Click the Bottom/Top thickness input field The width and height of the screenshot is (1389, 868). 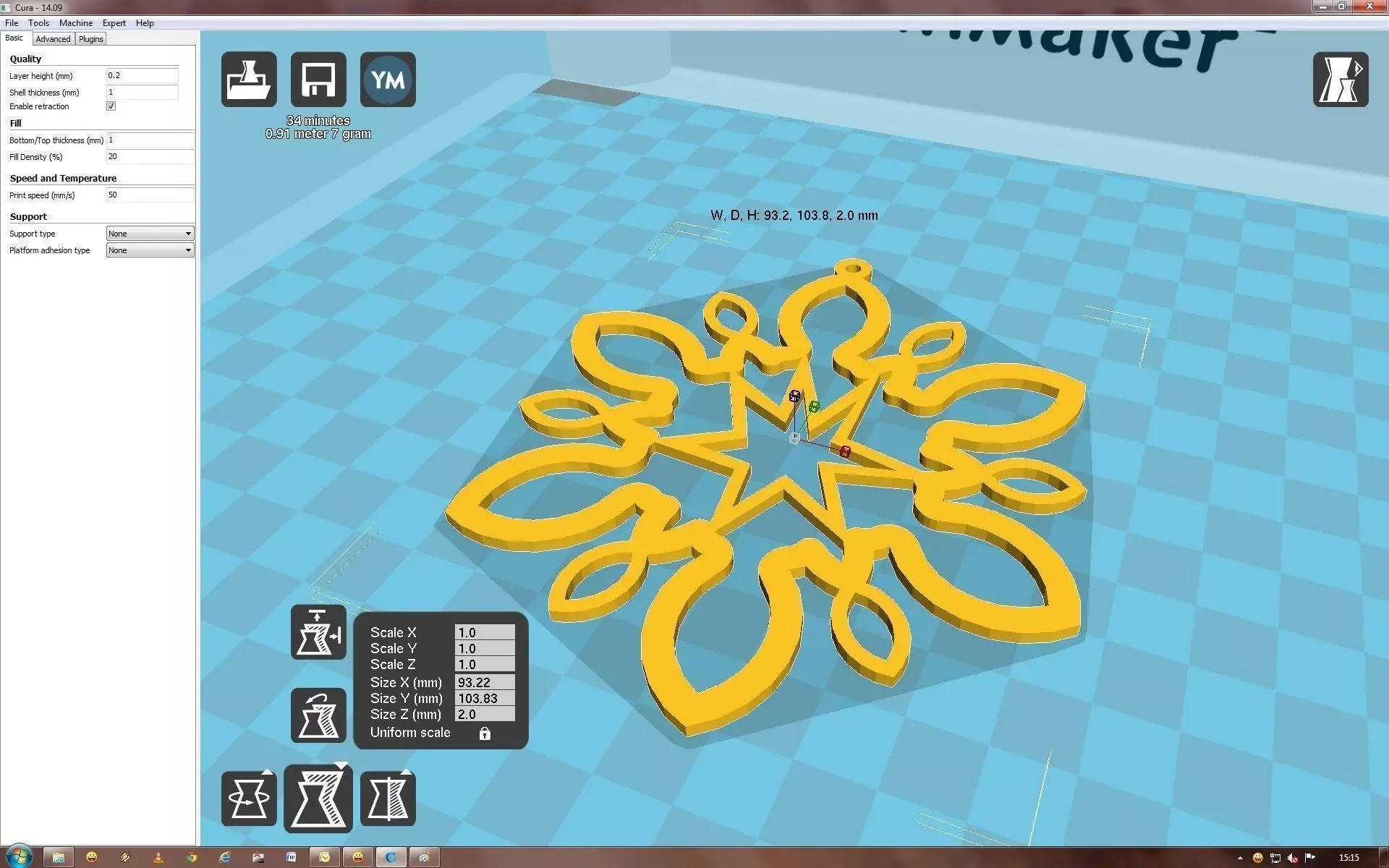(x=150, y=140)
